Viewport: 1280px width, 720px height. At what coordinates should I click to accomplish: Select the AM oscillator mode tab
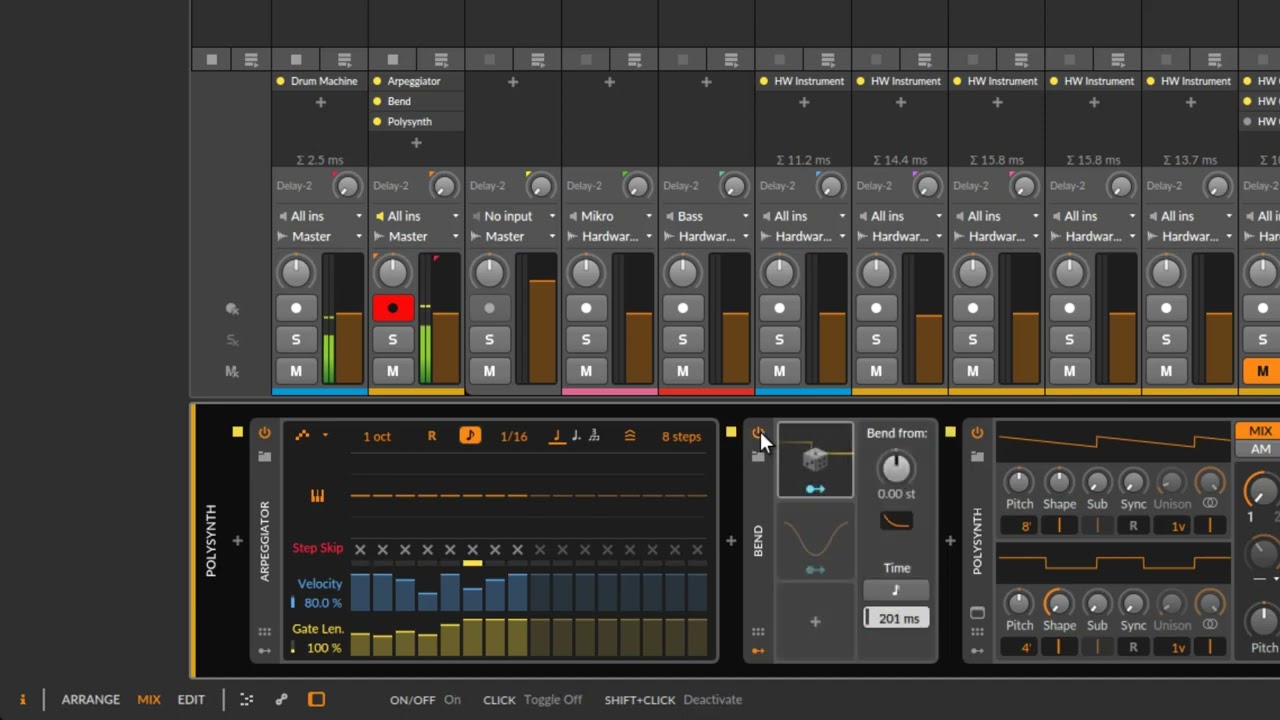click(x=1260, y=449)
